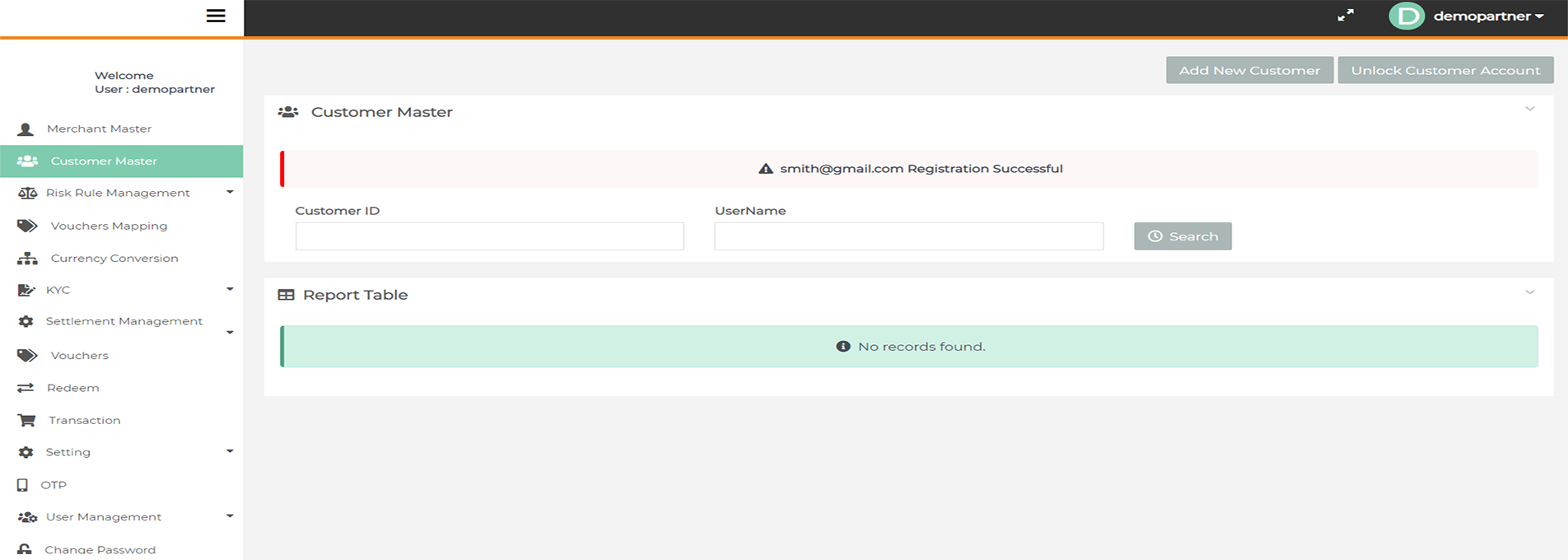Click the green demopartner avatar icon
Image resolution: width=1568 pixels, height=560 pixels.
pos(1406,16)
